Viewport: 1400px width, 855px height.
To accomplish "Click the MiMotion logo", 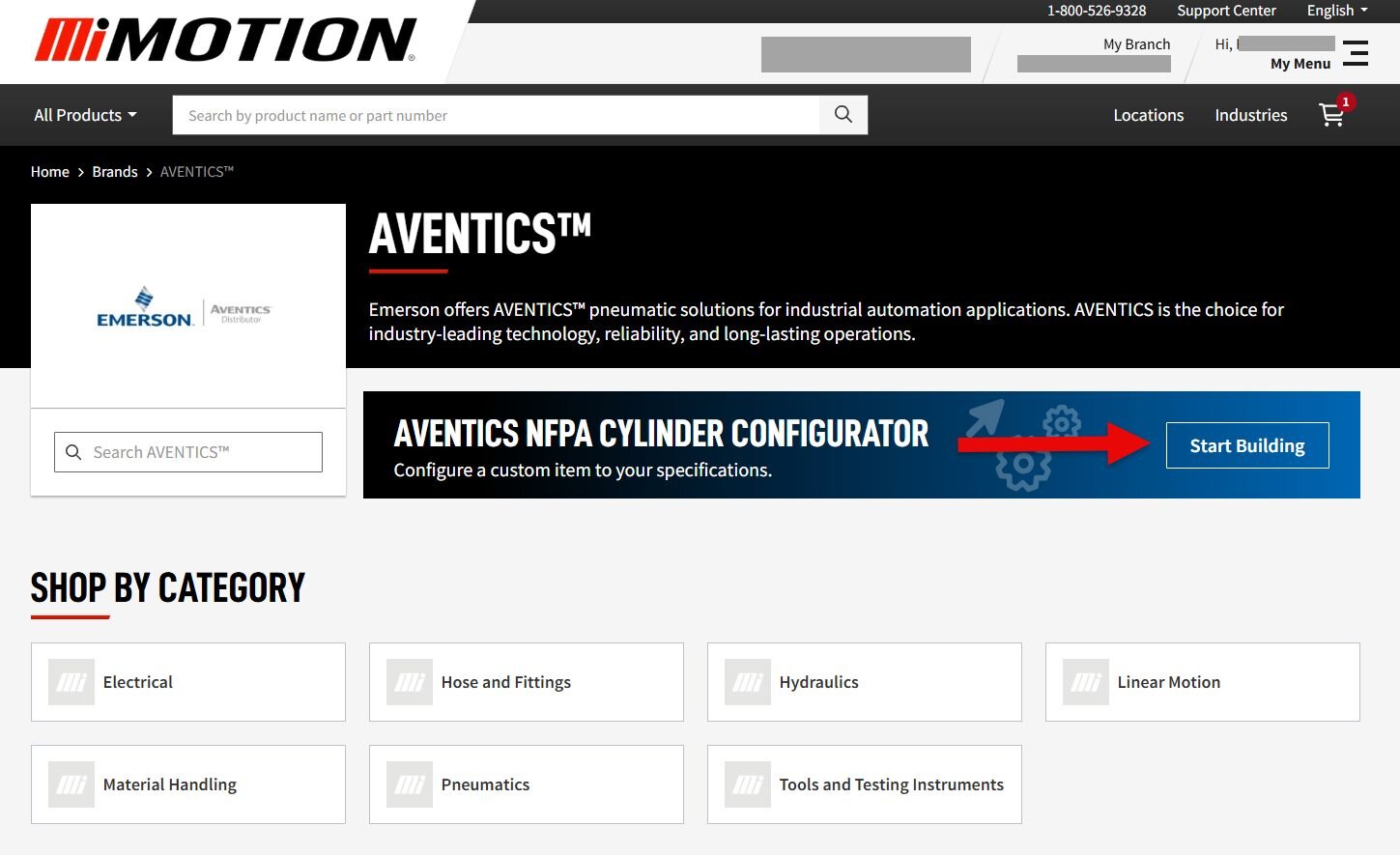I will [x=226, y=41].
